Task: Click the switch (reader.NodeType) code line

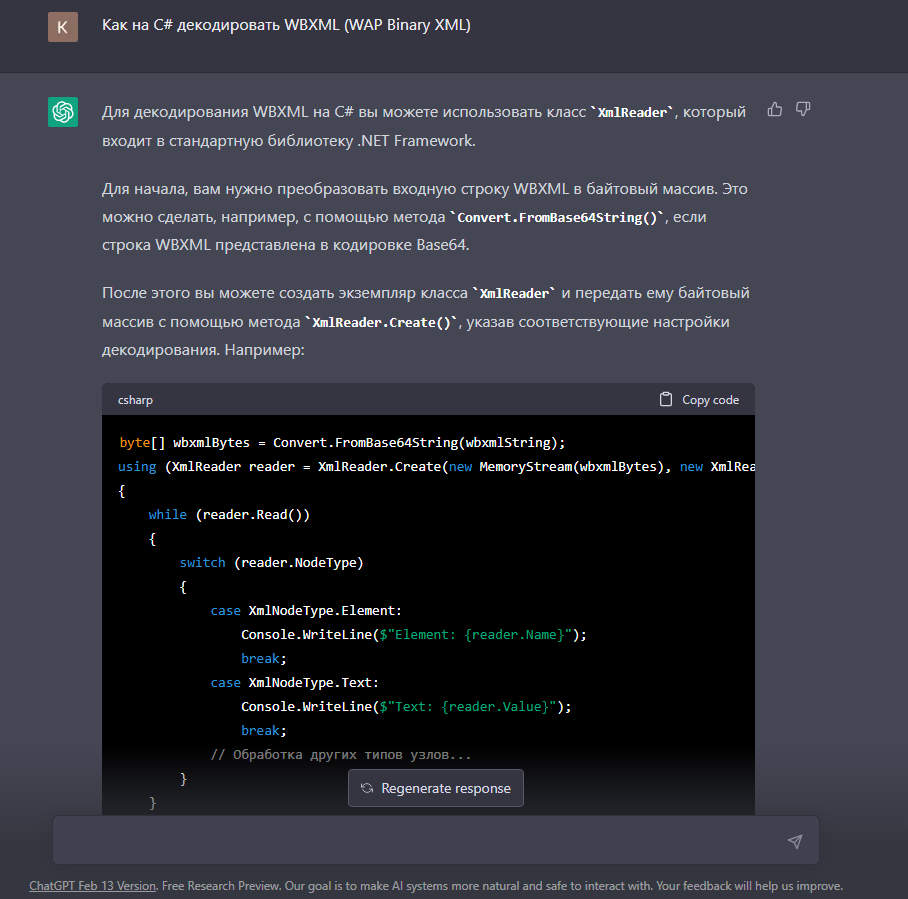Action: point(271,562)
